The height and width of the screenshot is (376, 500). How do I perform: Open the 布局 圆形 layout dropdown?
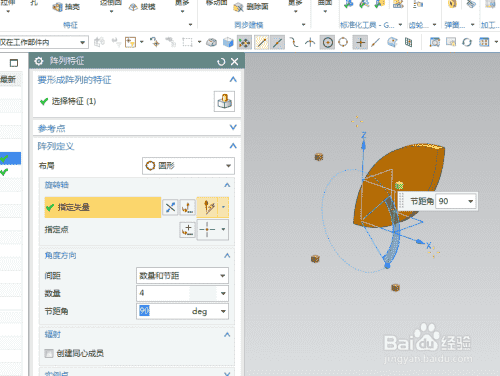click(188, 166)
